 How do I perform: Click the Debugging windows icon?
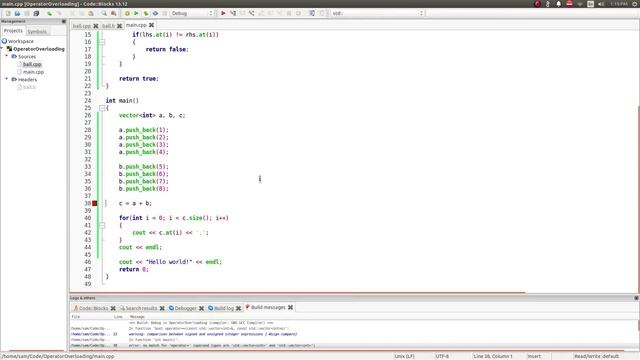312,13
